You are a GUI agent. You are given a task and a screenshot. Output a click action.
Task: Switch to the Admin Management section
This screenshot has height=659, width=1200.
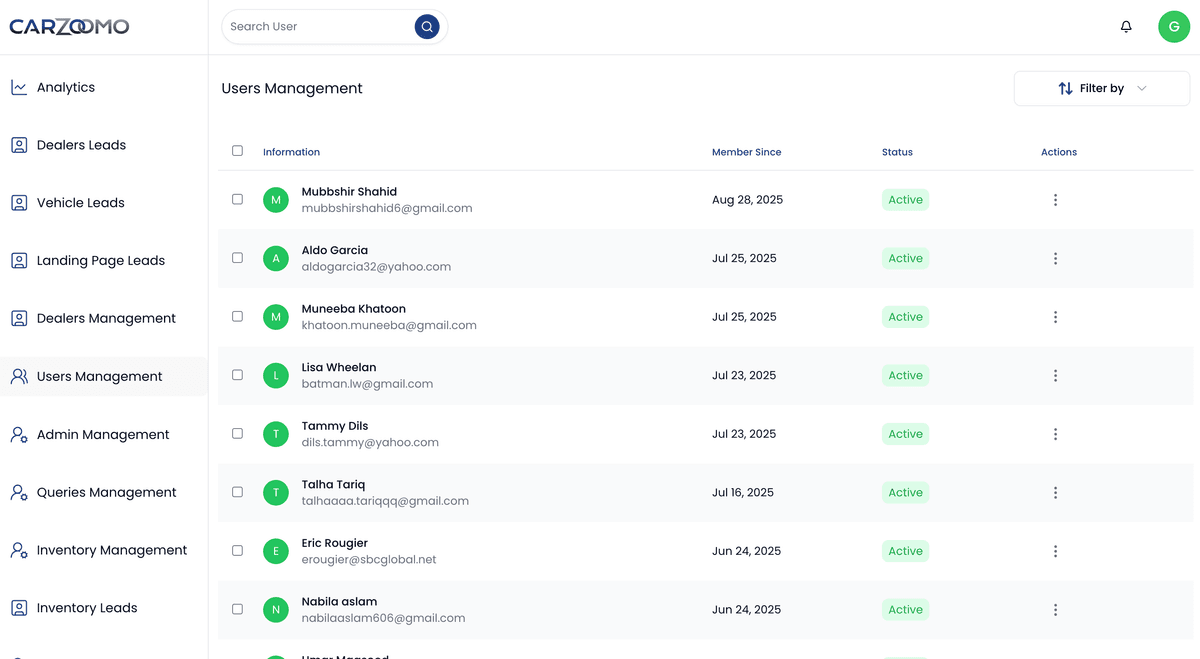click(102, 434)
